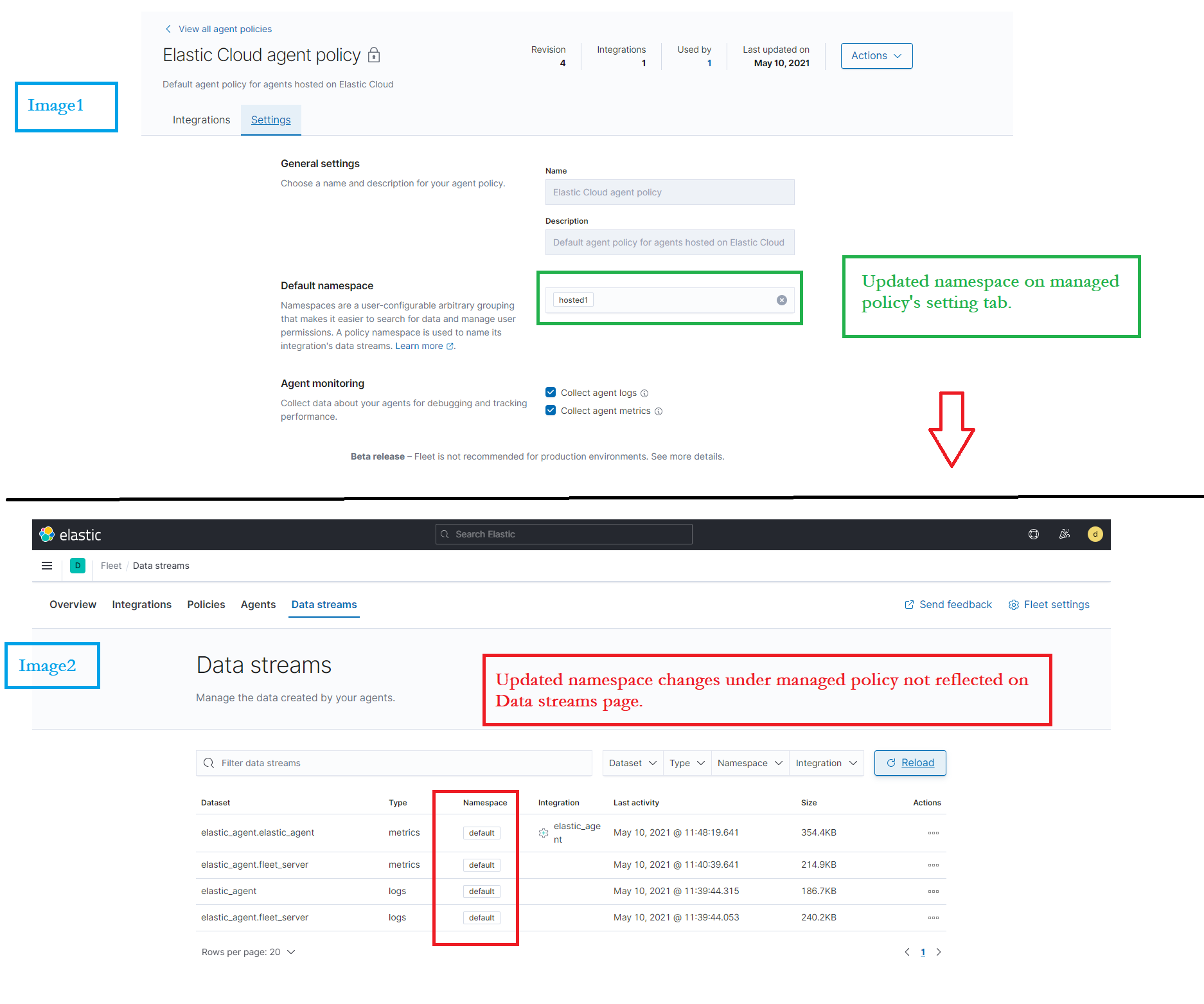Uncheck Collect agent logs
Viewport: 1204px width, 1004px height.
(x=551, y=392)
